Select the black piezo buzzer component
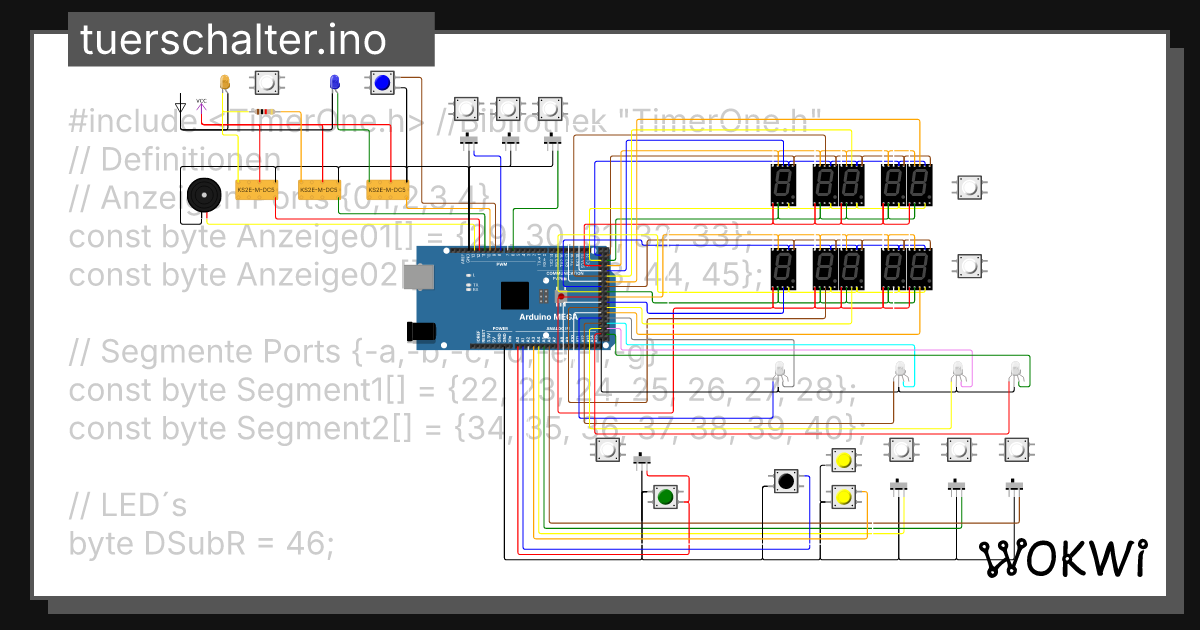The width and height of the screenshot is (1200, 630). [204, 194]
